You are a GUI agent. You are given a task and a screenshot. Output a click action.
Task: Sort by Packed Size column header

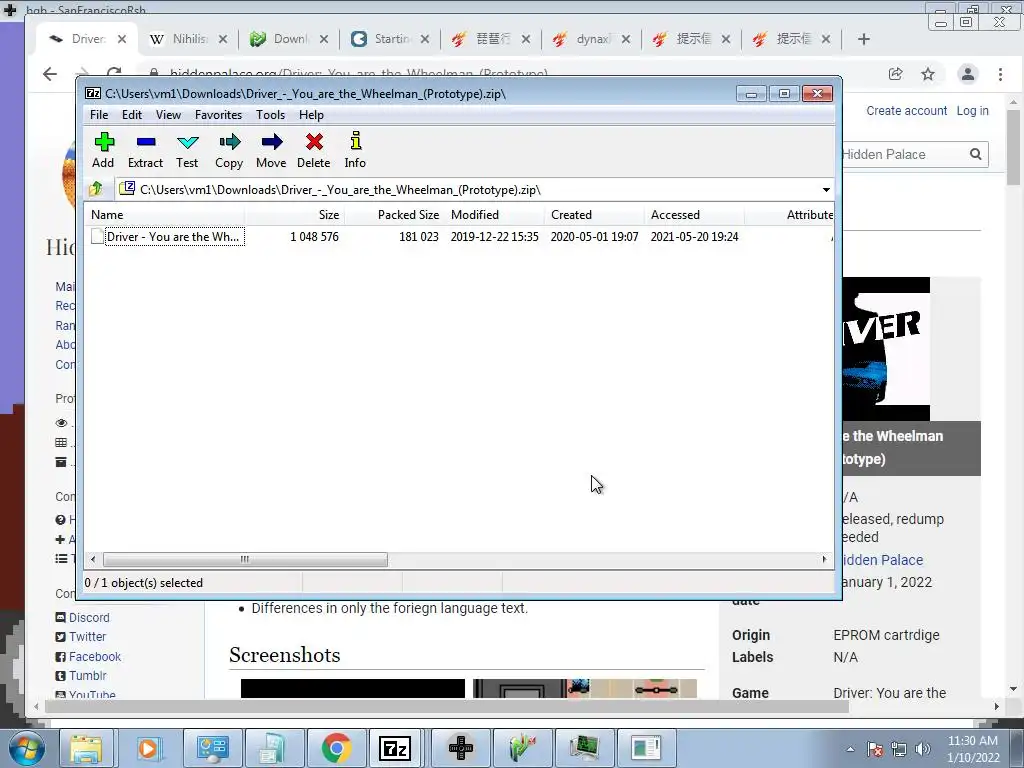394,215
